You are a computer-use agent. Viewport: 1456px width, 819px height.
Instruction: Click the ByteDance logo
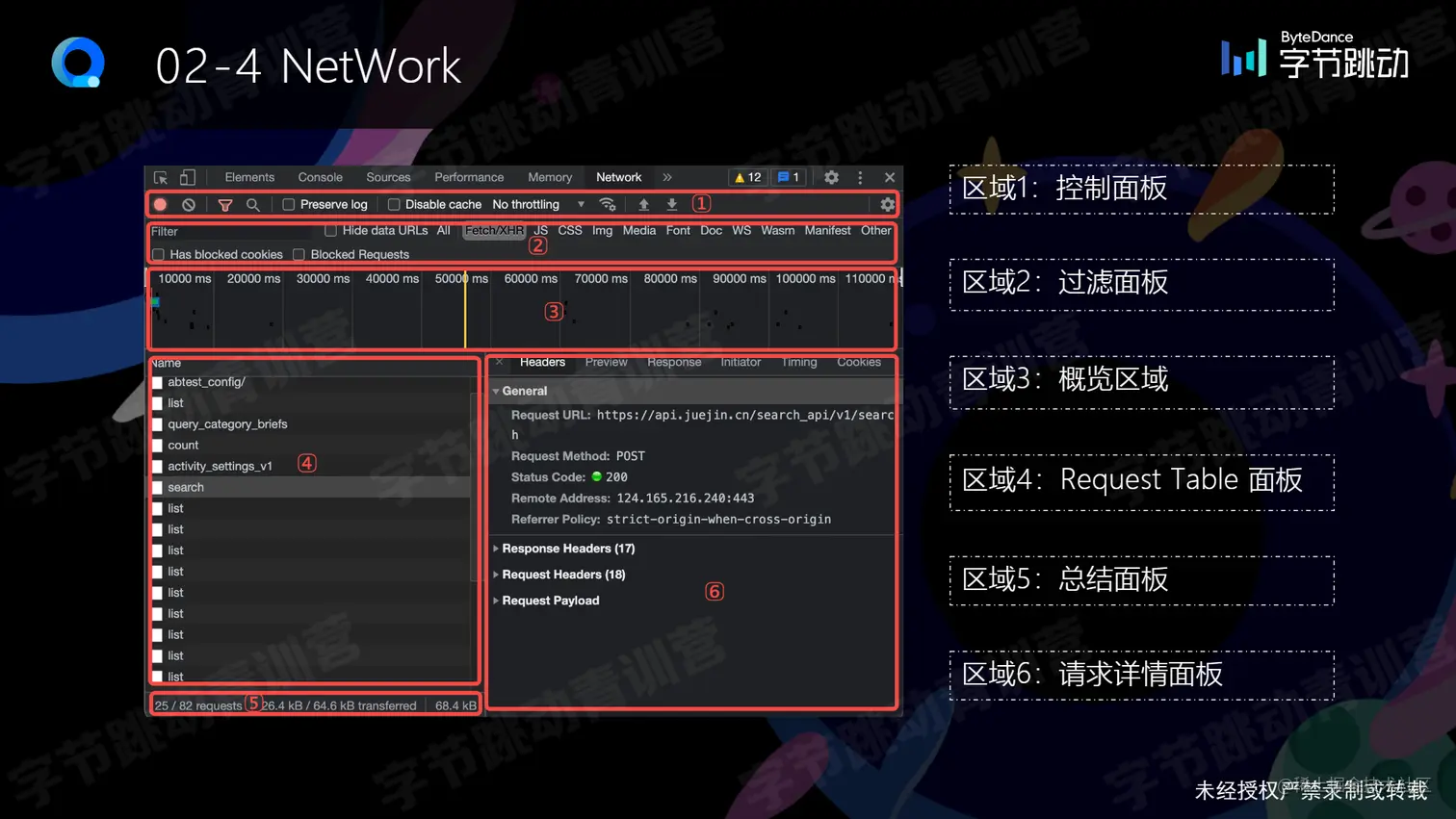[x=1314, y=57]
